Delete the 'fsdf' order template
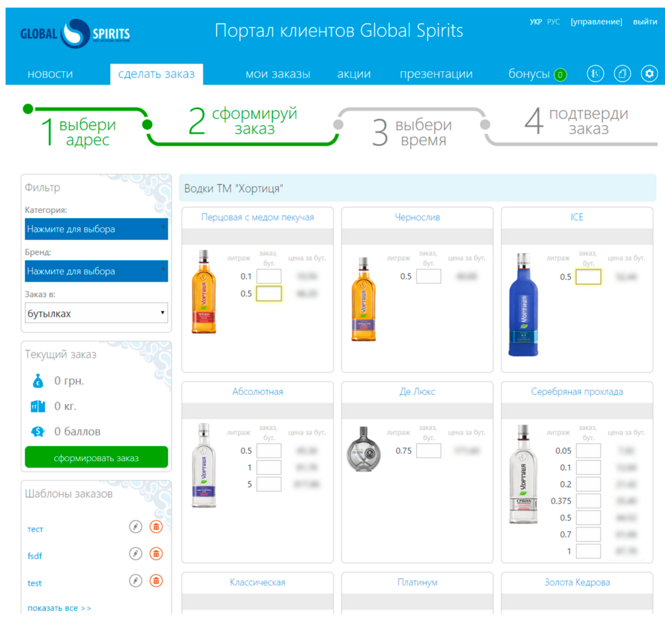Image resolution: width=665 pixels, height=633 pixels. pyautogui.click(x=156, y=554)
